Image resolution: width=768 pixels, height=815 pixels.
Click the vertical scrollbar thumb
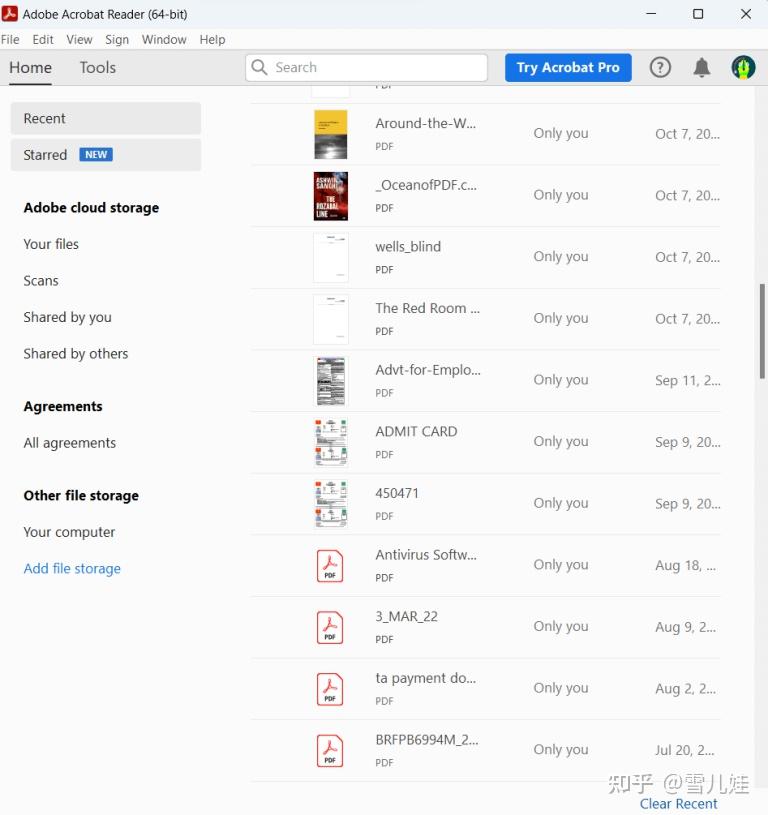pyautogui.click(x=762, y=331)
